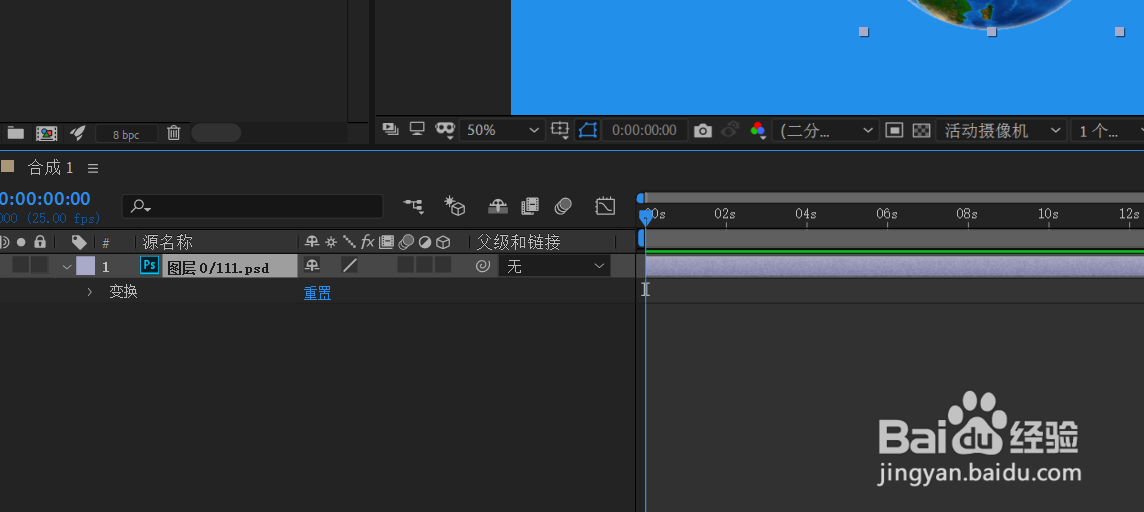1144x512 pixels.
Task: Click the timeline ruler at 04s
Action: tap(805, 214)
